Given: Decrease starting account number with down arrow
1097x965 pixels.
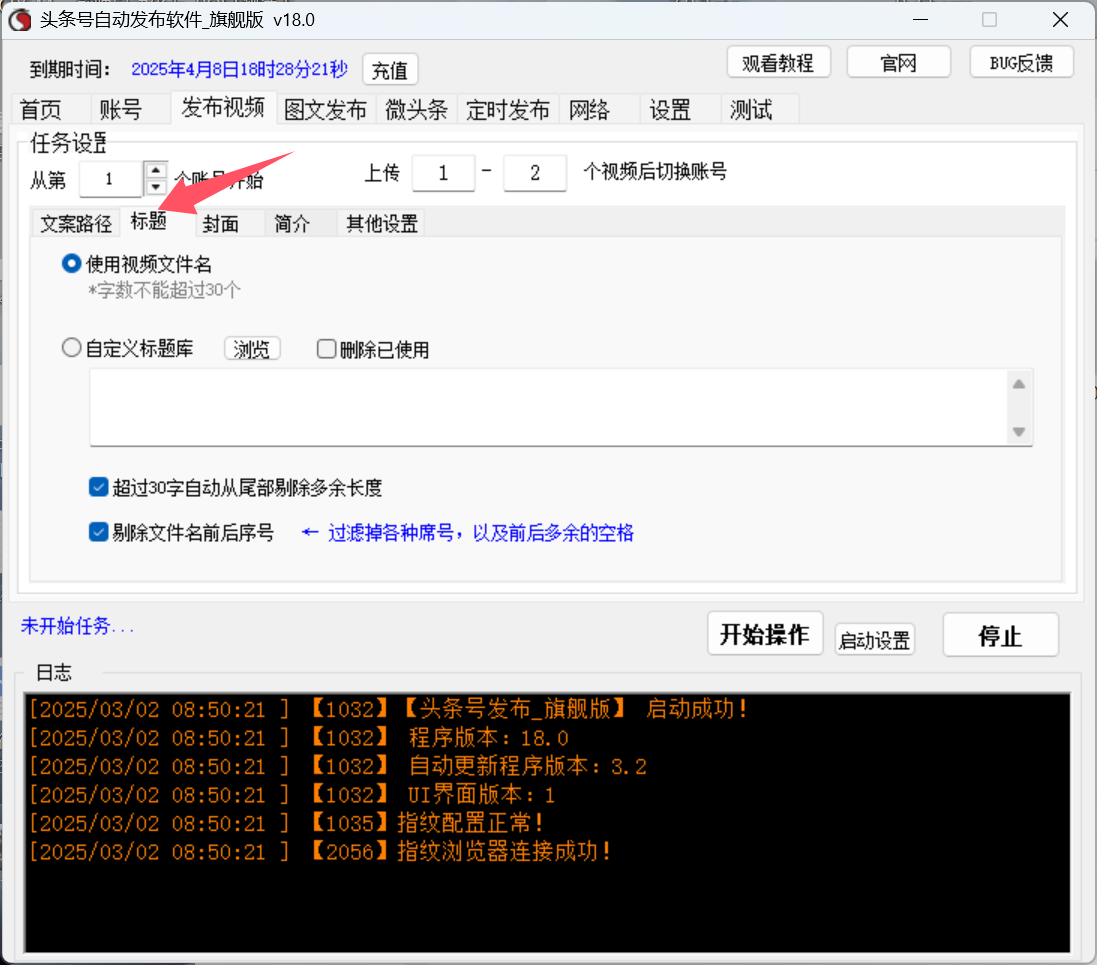Looking at the screenshot, I should 155,188.
